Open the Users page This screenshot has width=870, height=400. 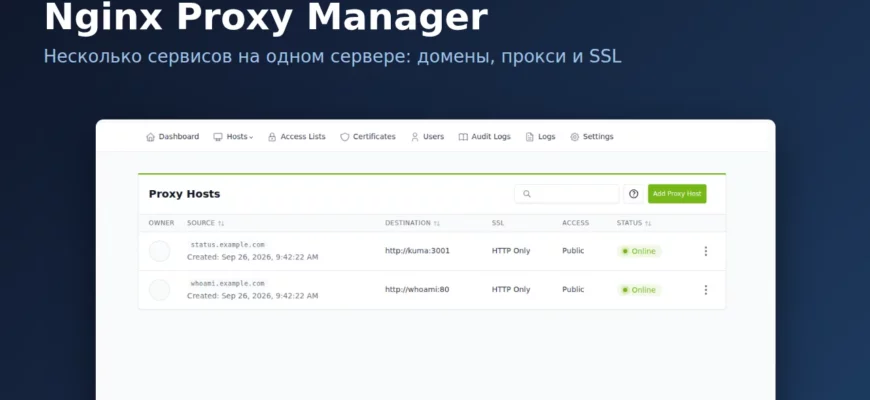pyautogui.click(x=427, y=136)
